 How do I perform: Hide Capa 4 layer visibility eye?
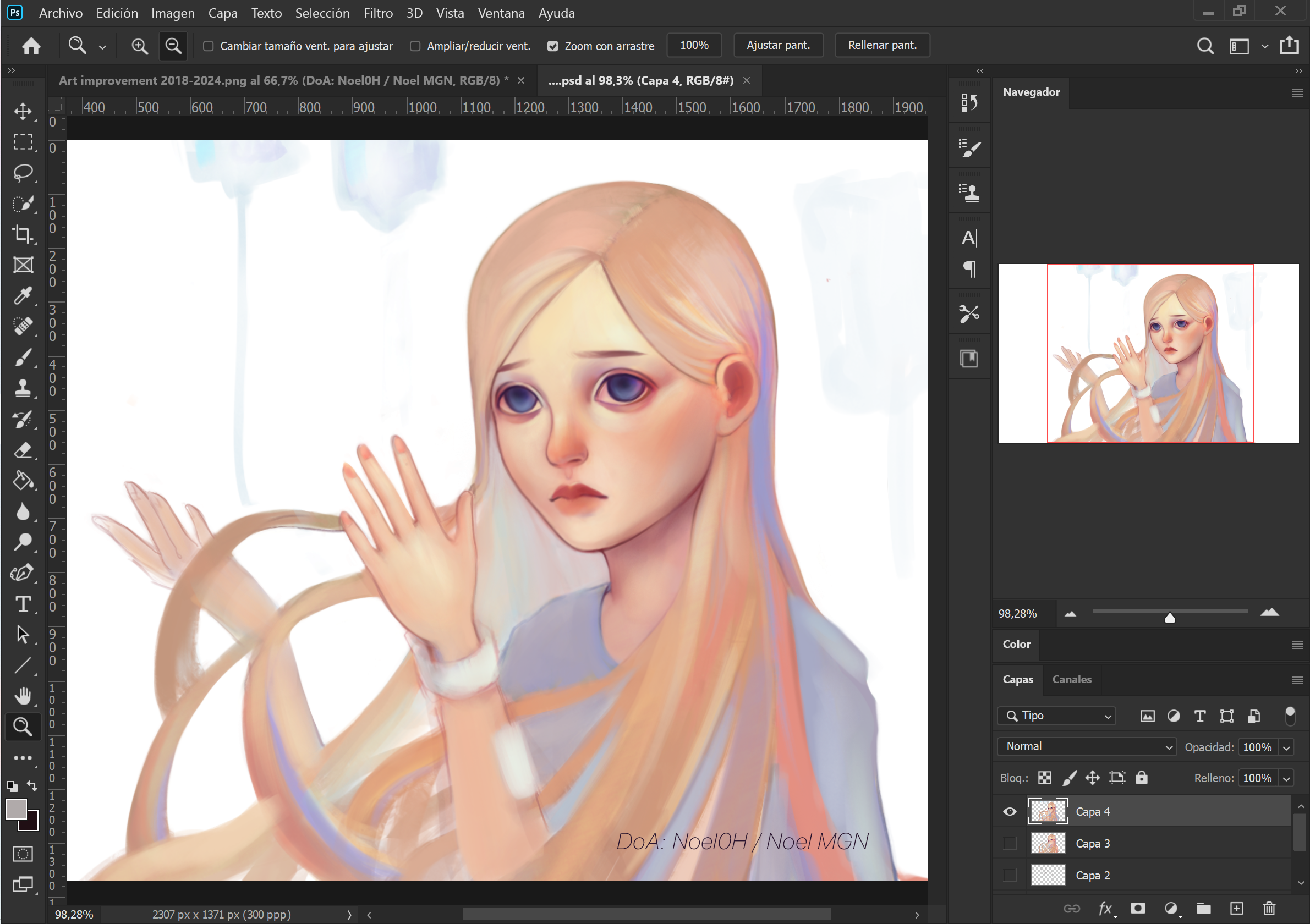click(1009, 811)
